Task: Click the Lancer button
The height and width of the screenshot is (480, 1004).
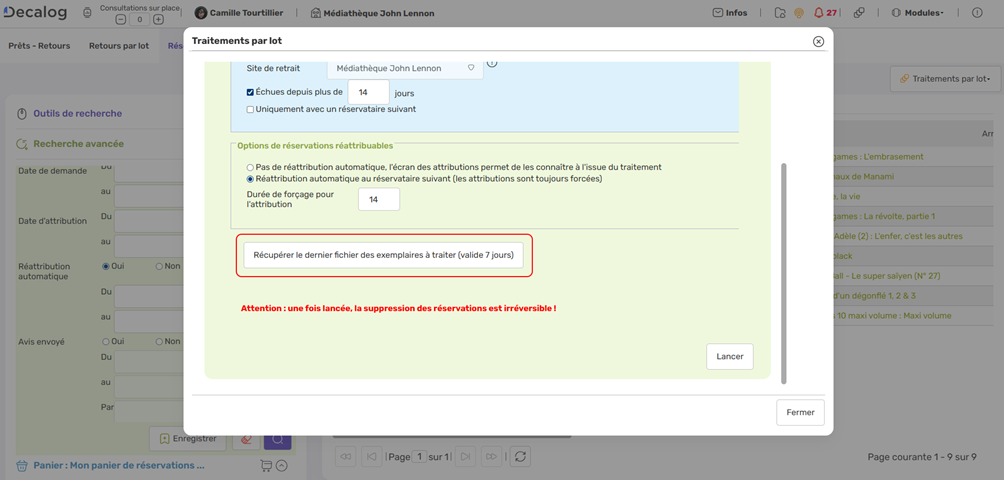Action: [729, 357]
